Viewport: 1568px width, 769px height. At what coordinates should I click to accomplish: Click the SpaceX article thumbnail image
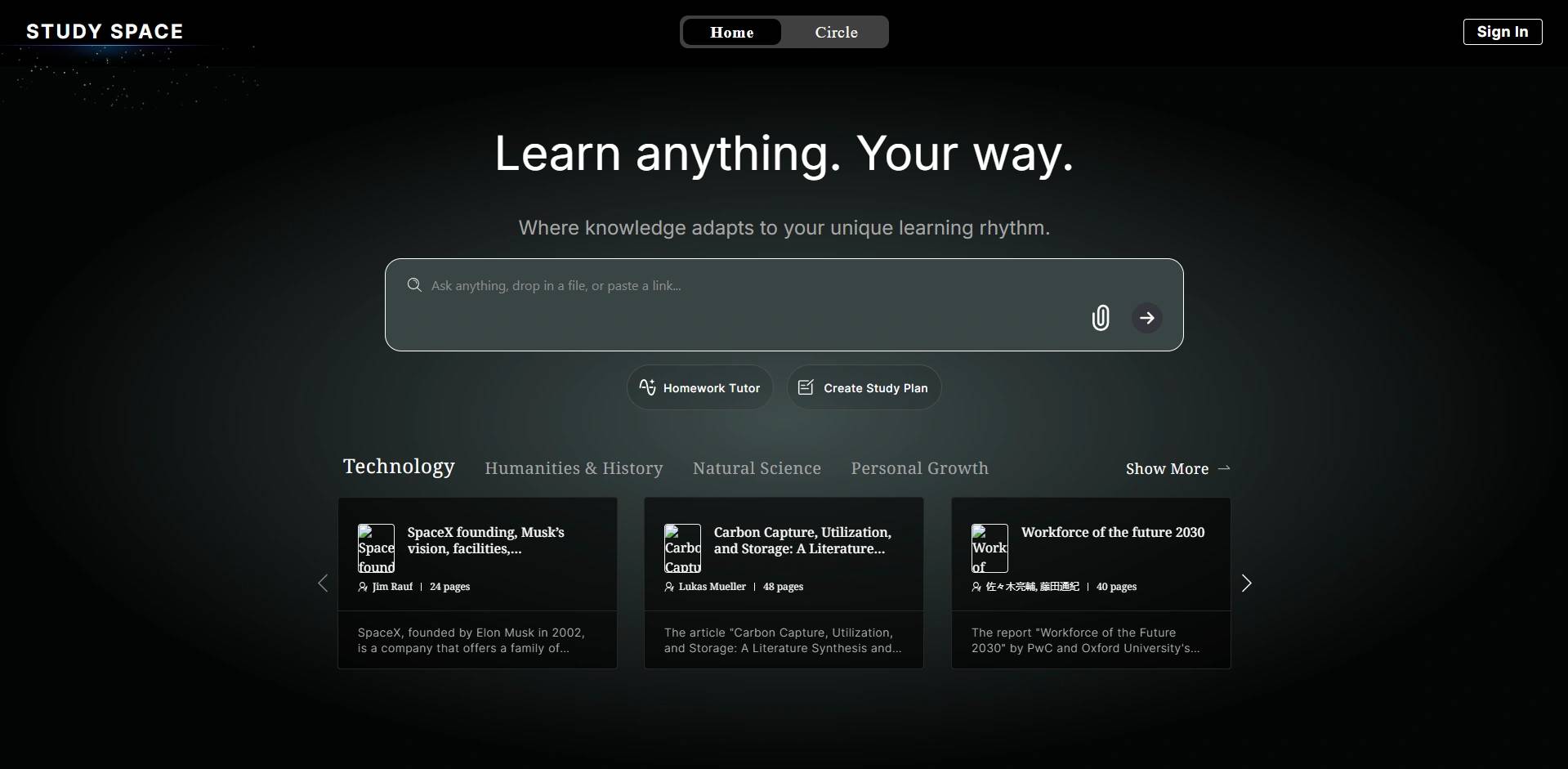[x=376, y=548]
